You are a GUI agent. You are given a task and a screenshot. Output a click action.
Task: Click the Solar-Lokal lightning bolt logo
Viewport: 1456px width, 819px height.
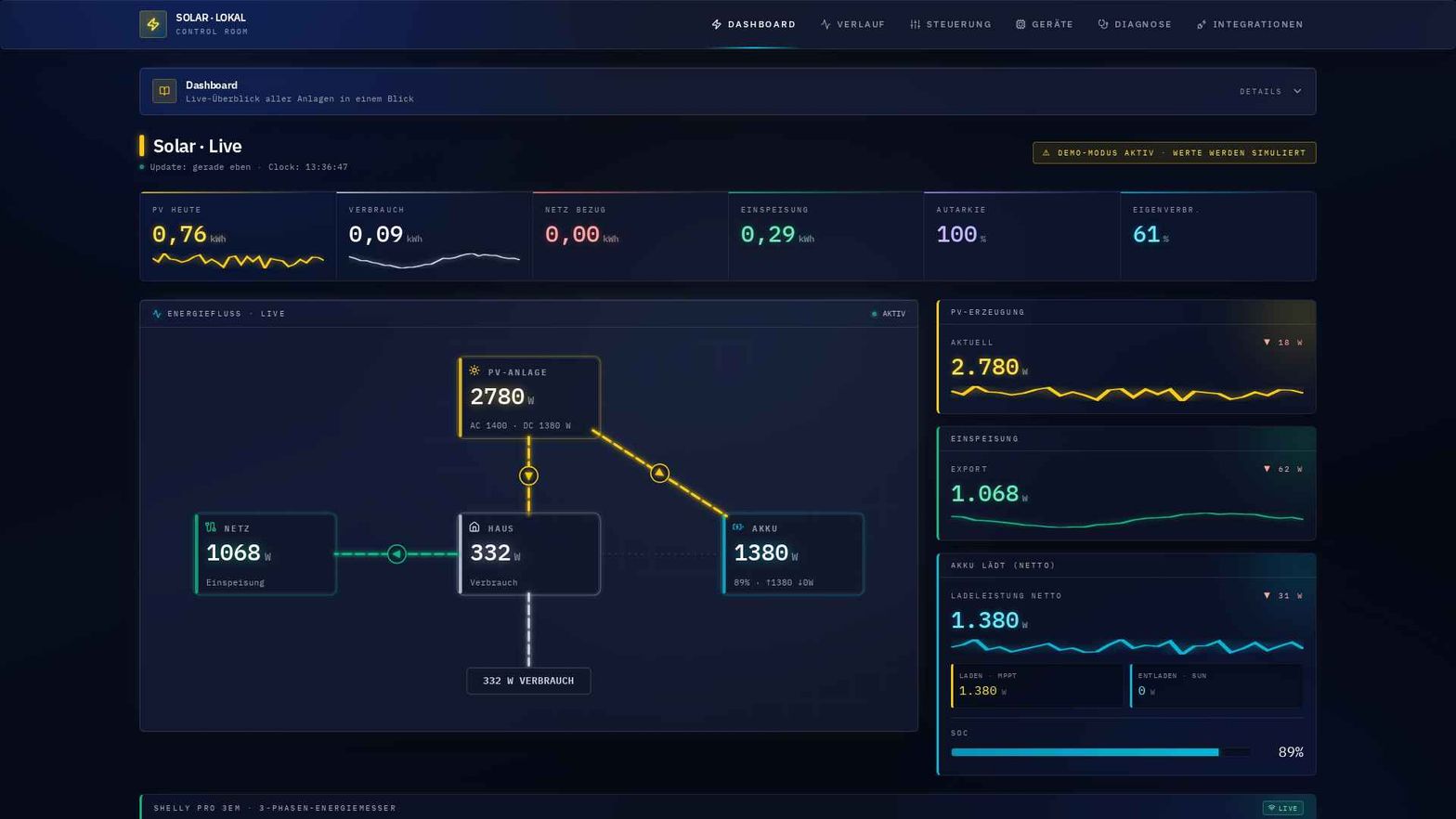coord(153,24)
